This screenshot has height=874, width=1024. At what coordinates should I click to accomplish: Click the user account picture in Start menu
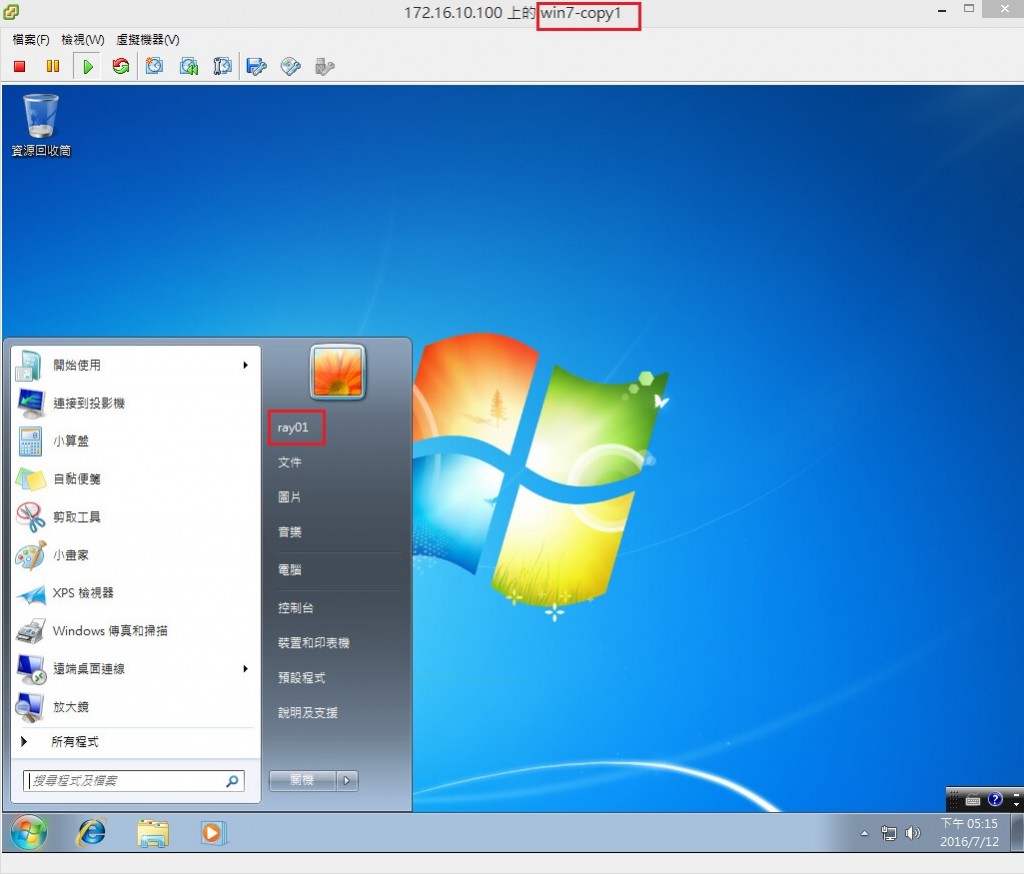click(x=338, y=372)
